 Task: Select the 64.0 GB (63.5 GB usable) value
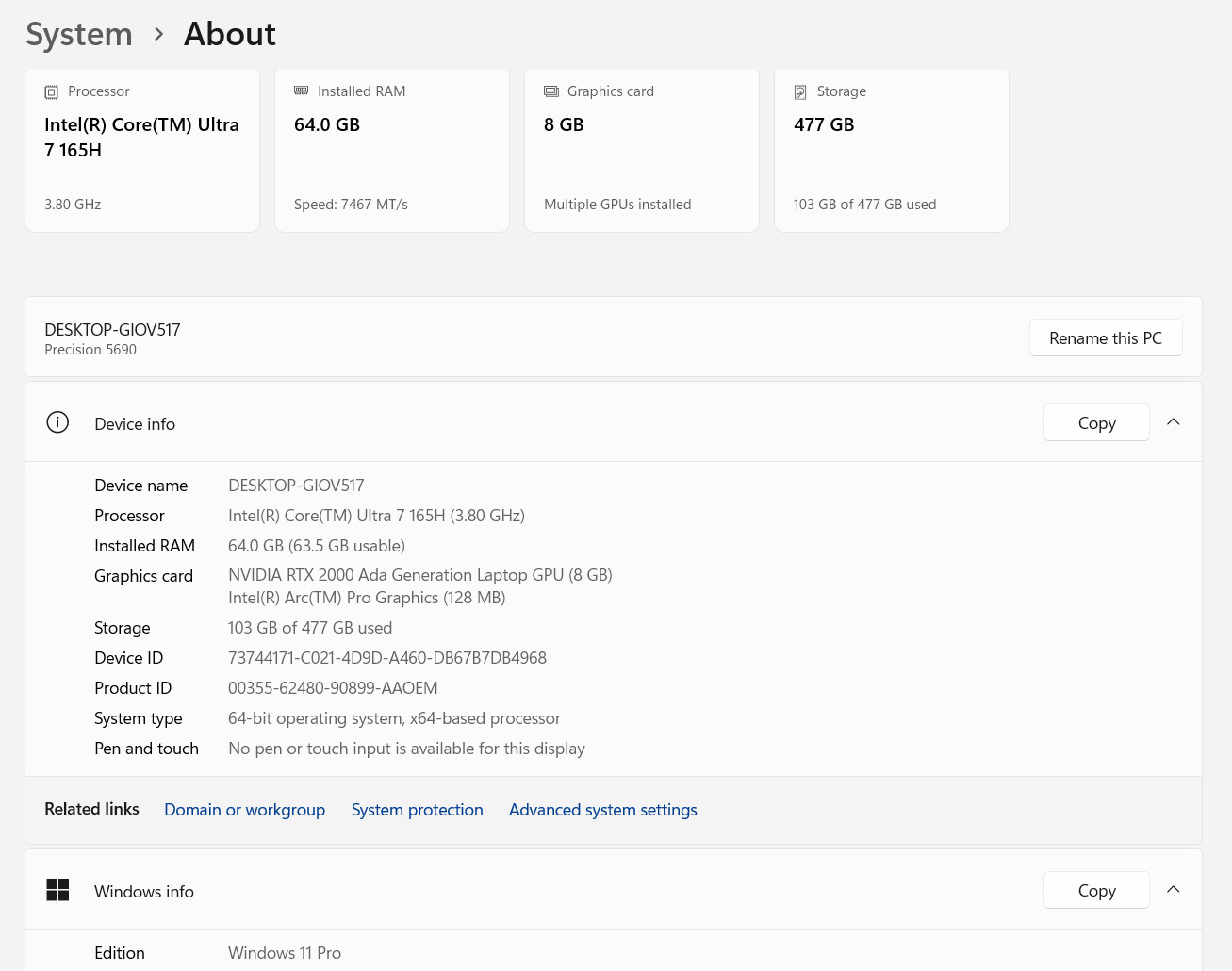317,546
